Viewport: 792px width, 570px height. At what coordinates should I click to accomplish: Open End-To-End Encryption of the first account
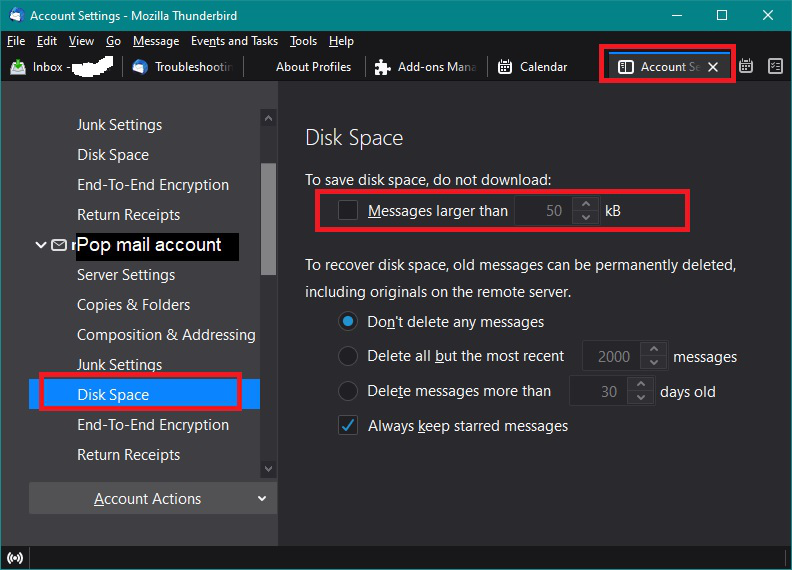pos(153,184)
